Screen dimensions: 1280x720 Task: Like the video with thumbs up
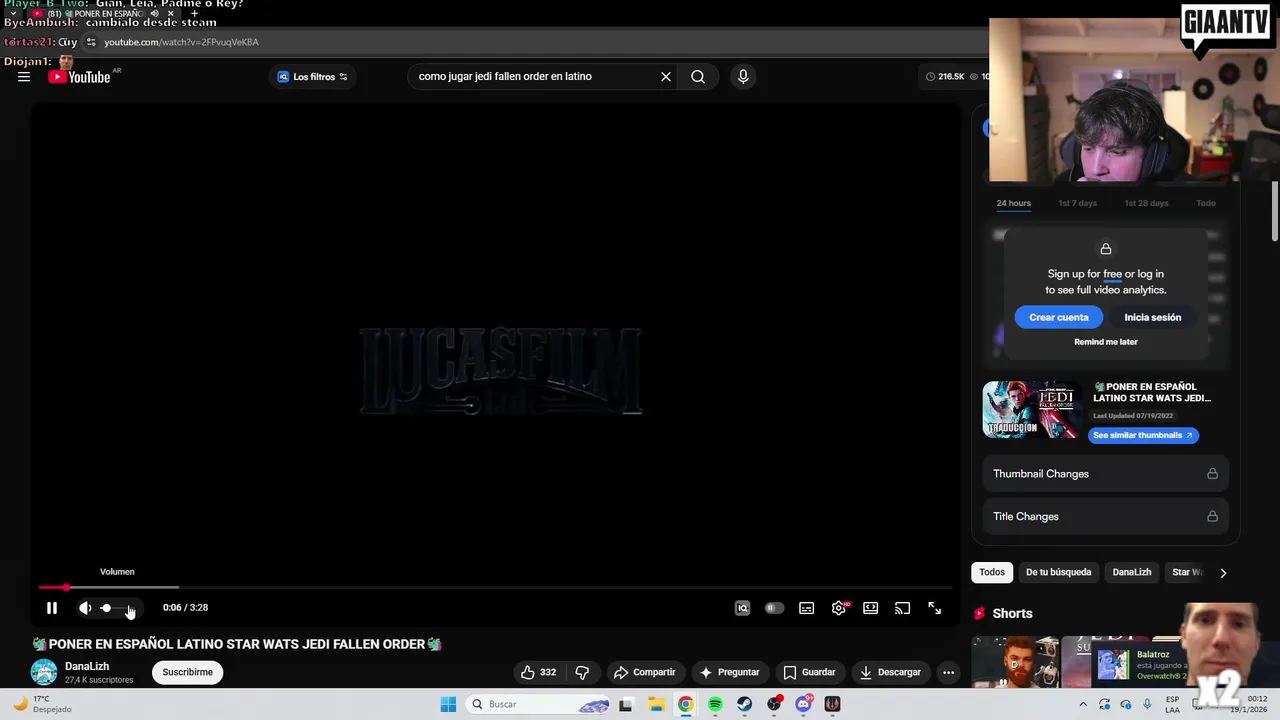pyautogui.click(x=538, y=672)
